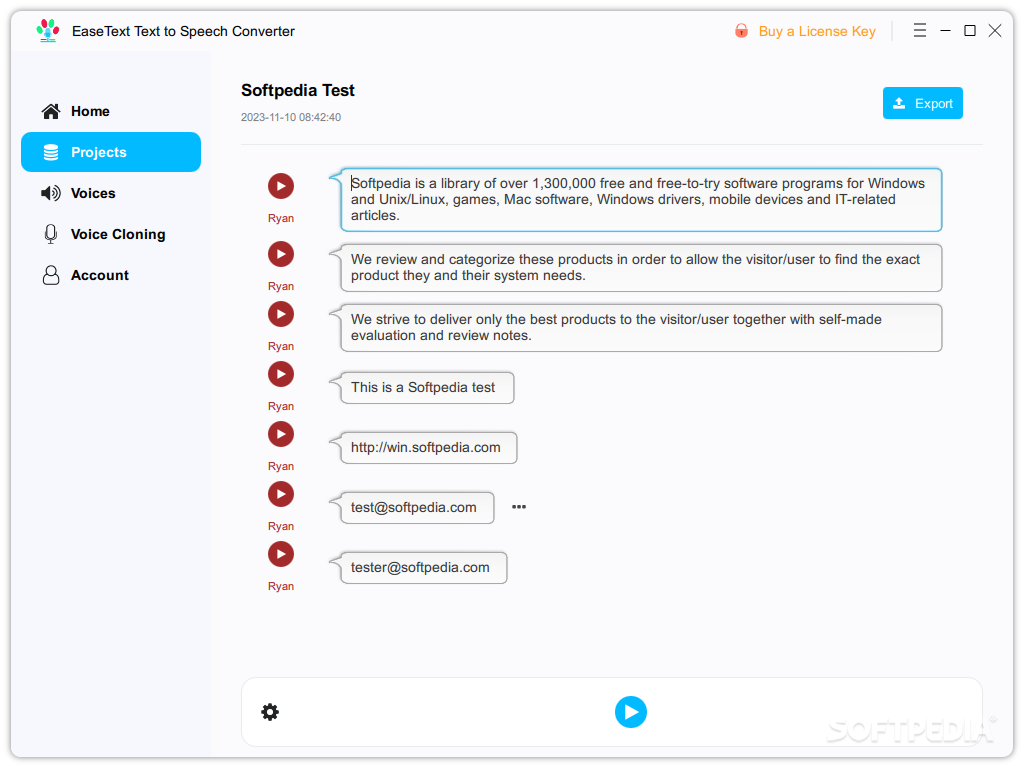Play the tester@softpedia.com line

281,554
